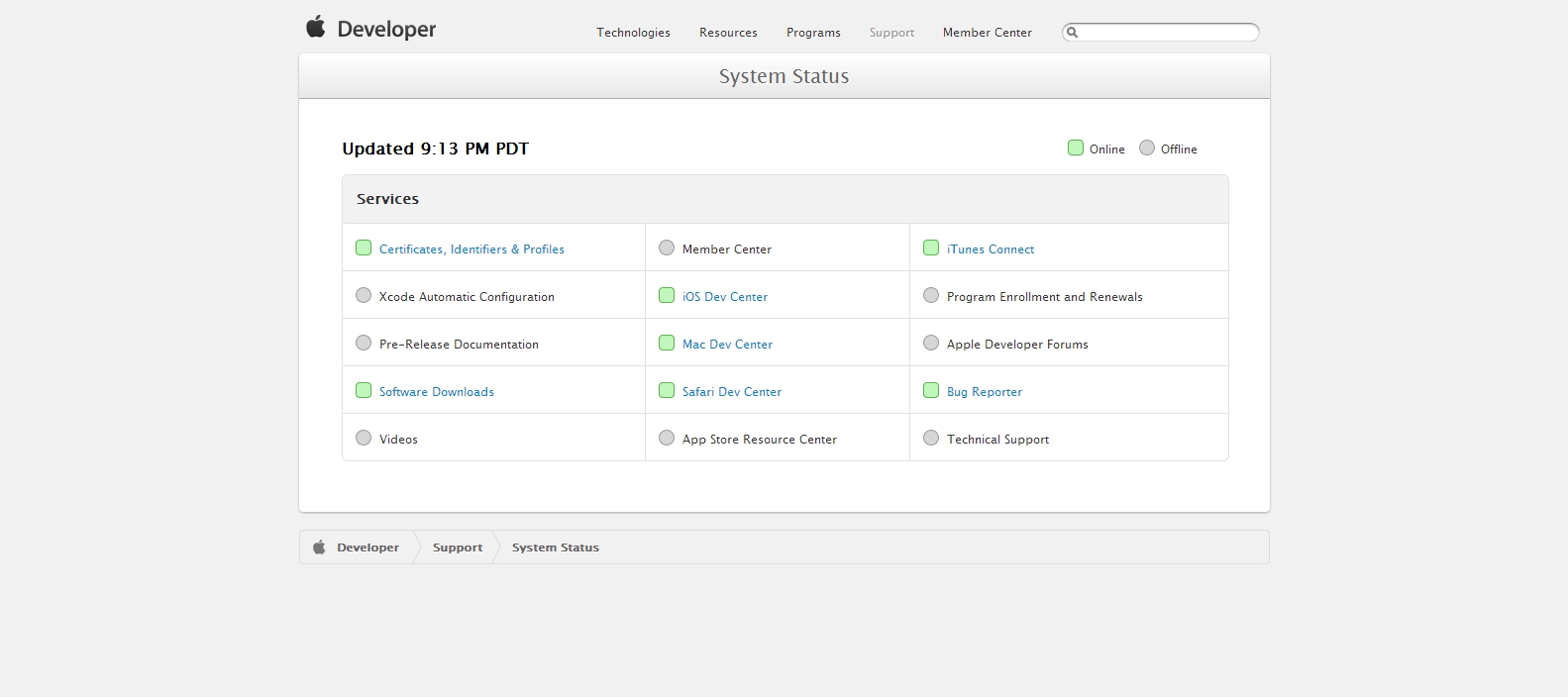
Task: Open the Technologies menu
Action: (633, 33)
